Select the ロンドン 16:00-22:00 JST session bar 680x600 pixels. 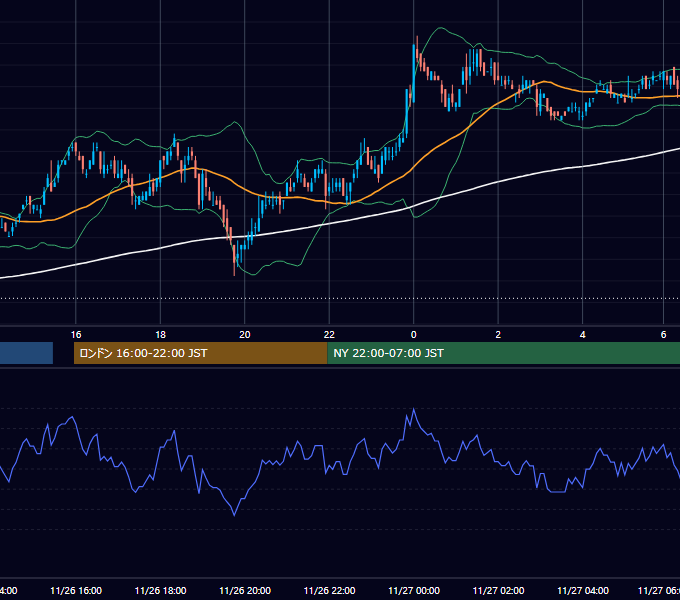[x=200, y=353]
